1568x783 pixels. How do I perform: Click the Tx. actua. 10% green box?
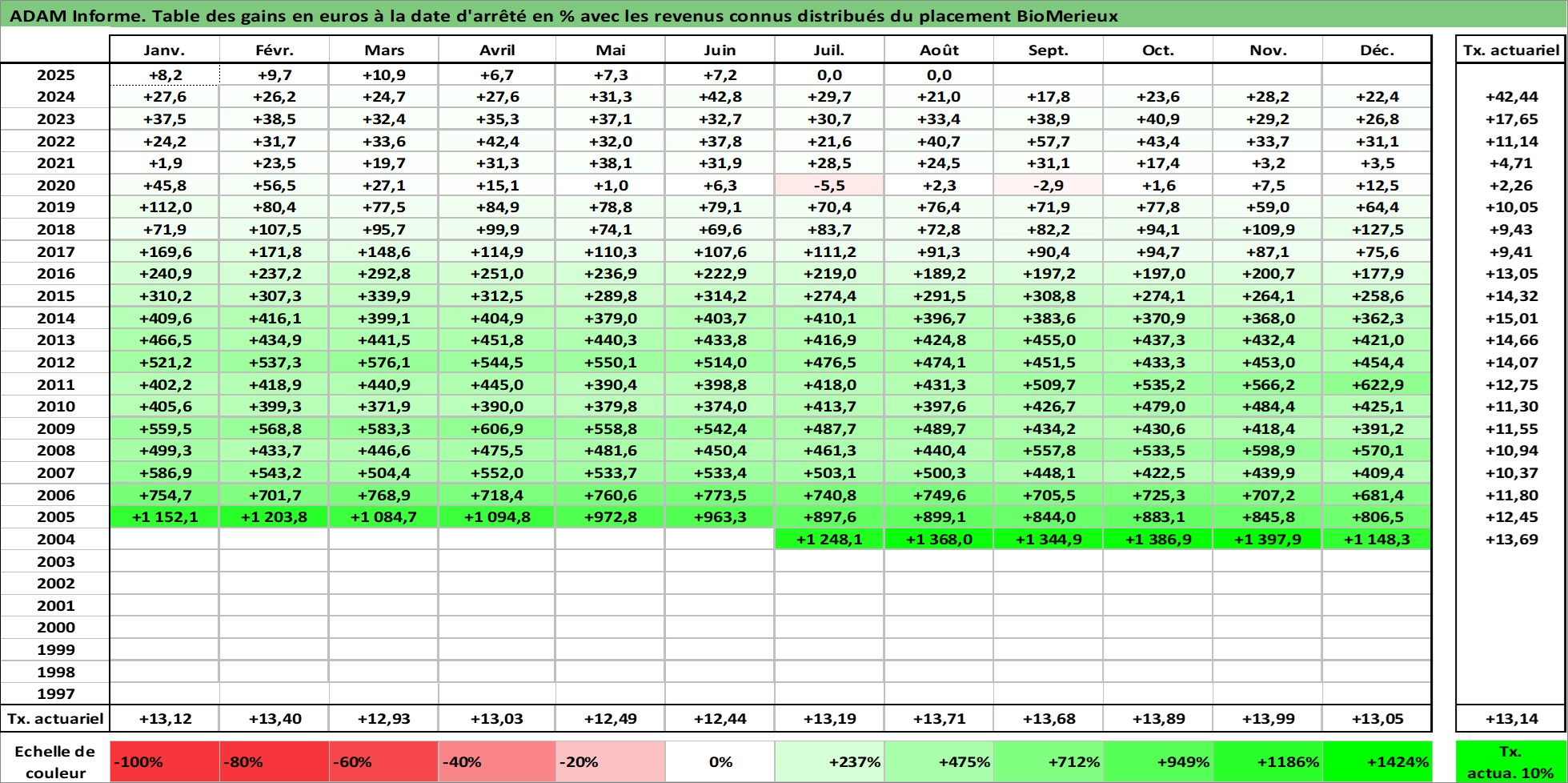(1510, 761)
